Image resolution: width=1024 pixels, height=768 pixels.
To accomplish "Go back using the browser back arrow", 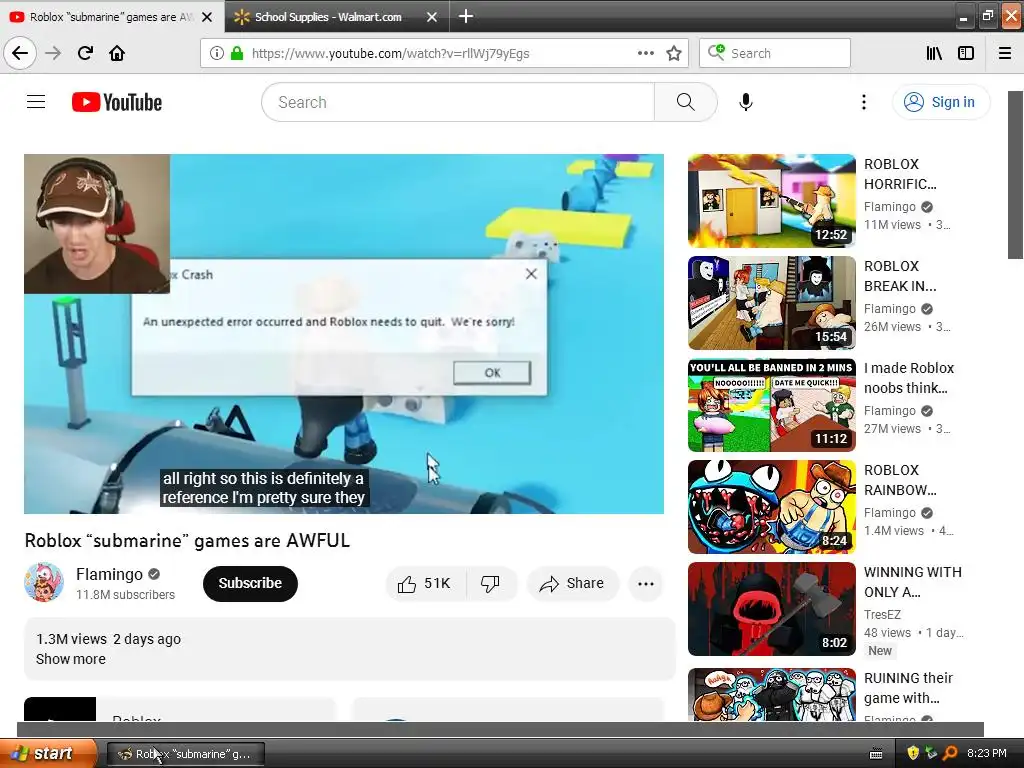I will 20,53.
